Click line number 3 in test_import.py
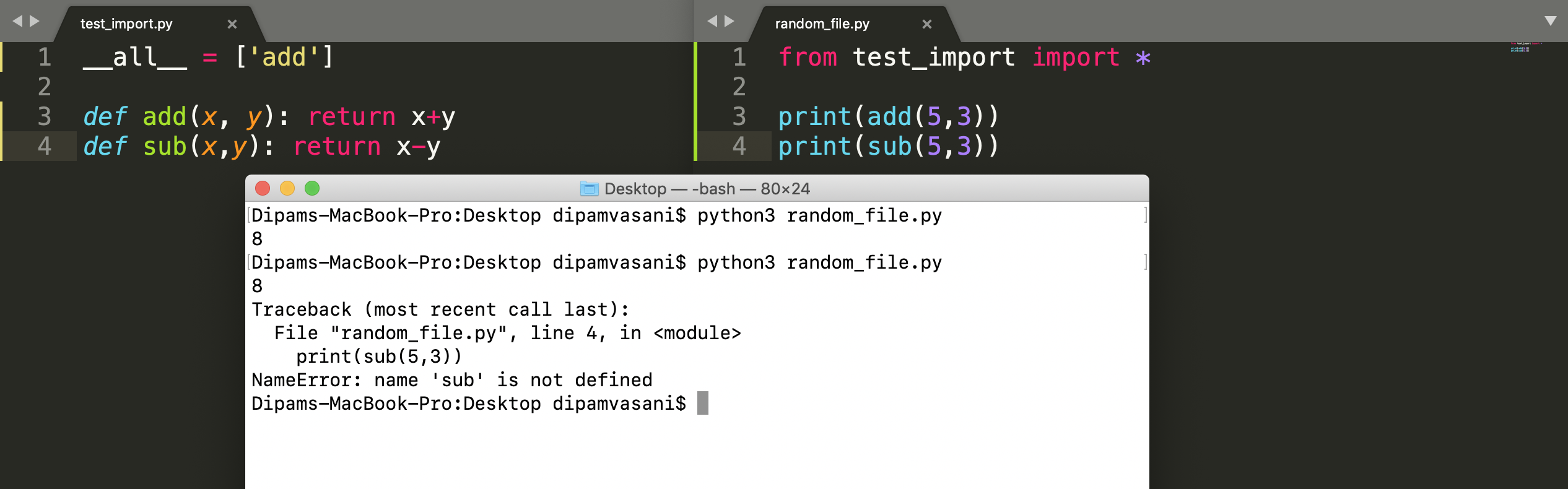The height and width of the screenshot is (489, 1568). [44, 116]
